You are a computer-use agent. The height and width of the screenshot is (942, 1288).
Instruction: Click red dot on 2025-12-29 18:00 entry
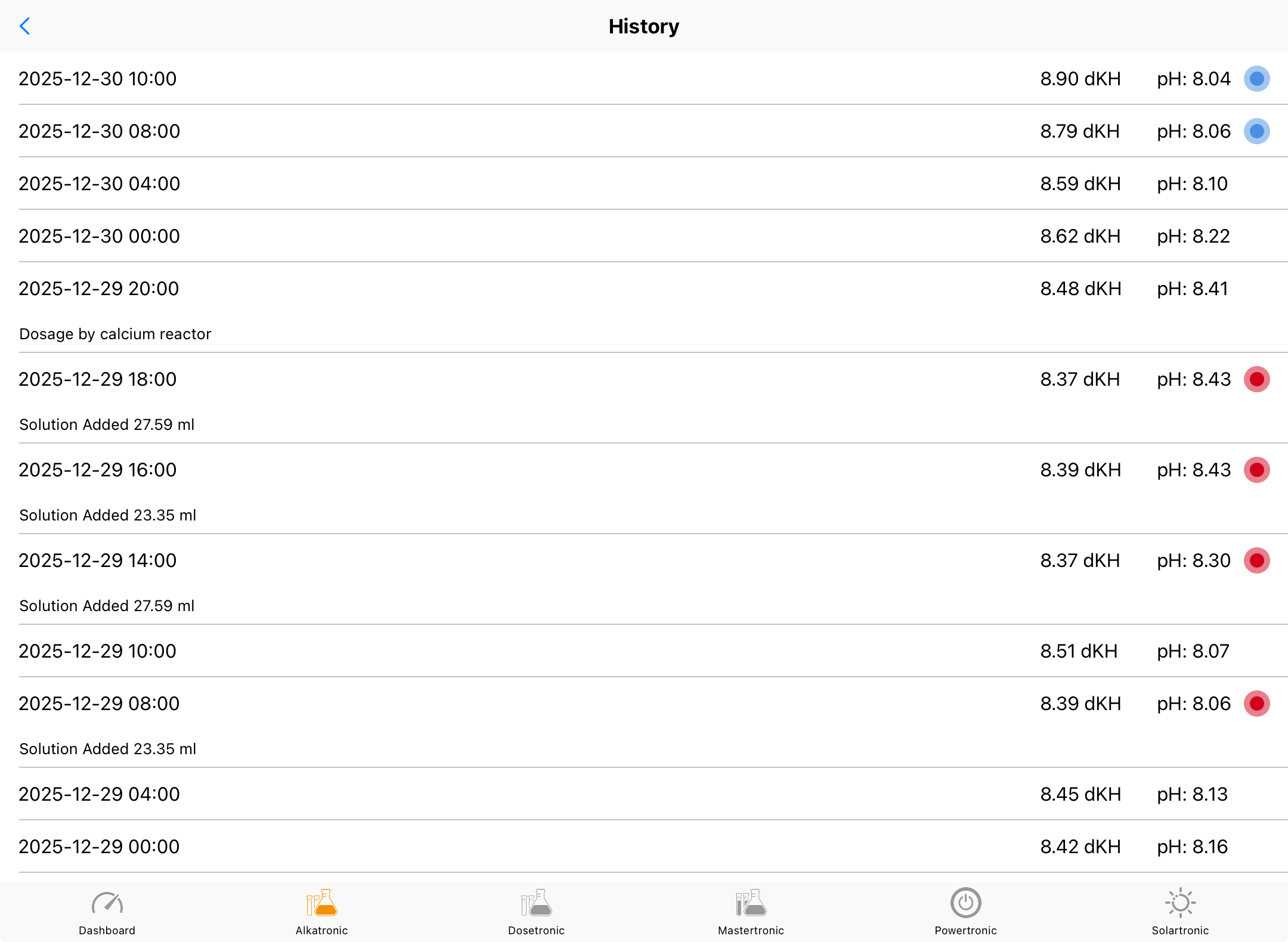coord(1257,379)
